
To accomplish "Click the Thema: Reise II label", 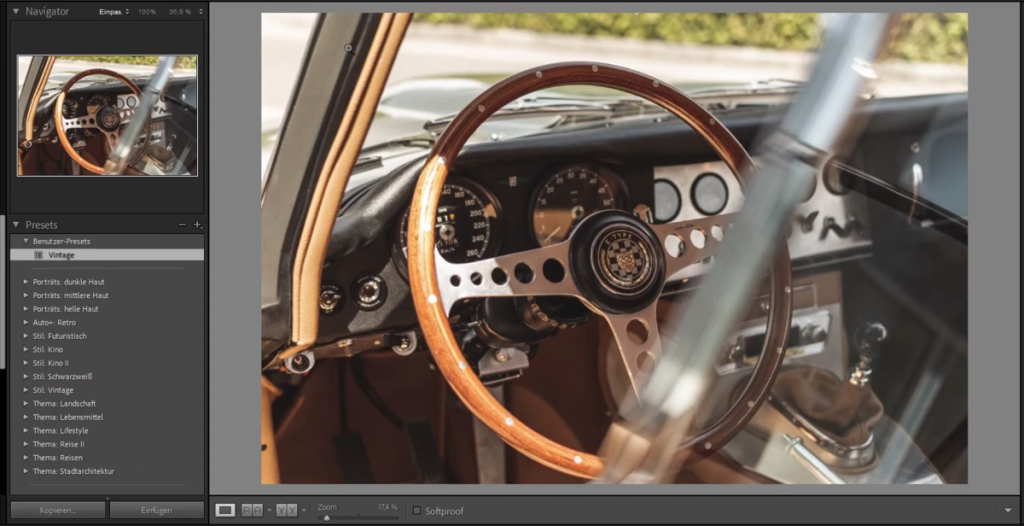I will (x=58, y=444).
